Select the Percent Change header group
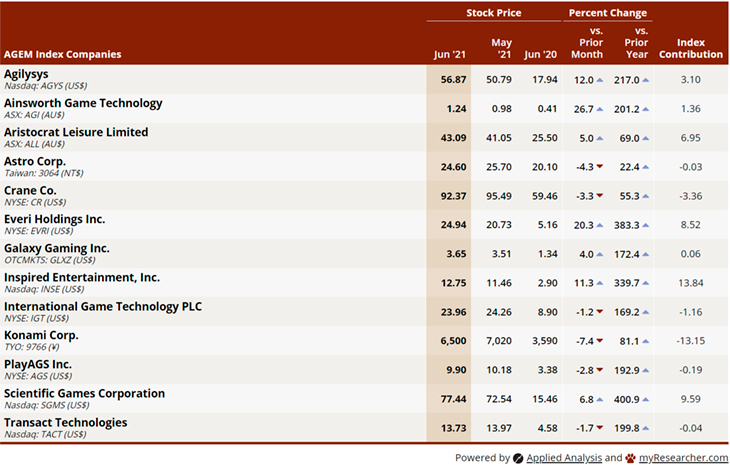Screen dimensions: 730x474 click(607, 13)
